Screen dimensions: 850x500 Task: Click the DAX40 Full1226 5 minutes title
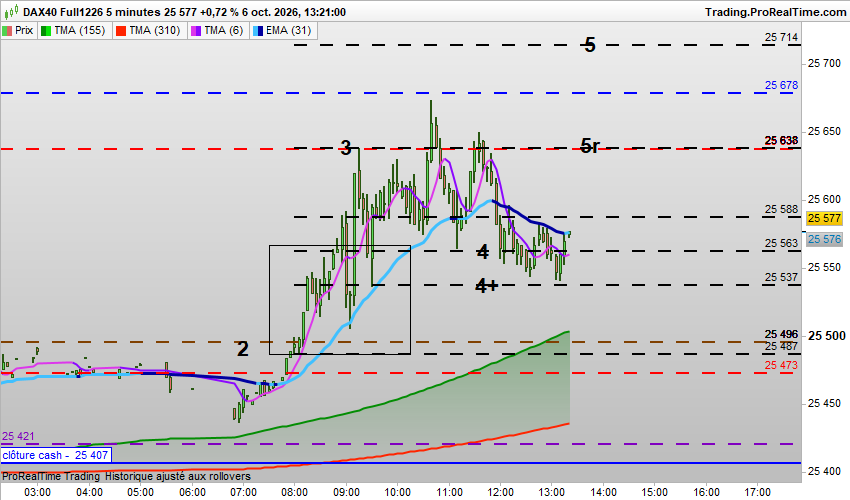click(x=92, y=12)
